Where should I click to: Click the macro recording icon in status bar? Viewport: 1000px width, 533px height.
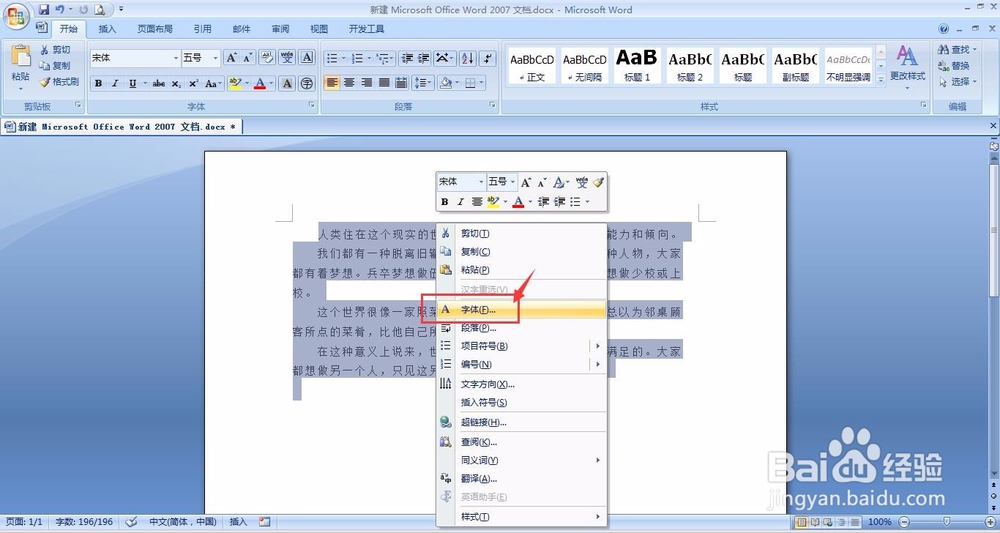click(265, 522)
